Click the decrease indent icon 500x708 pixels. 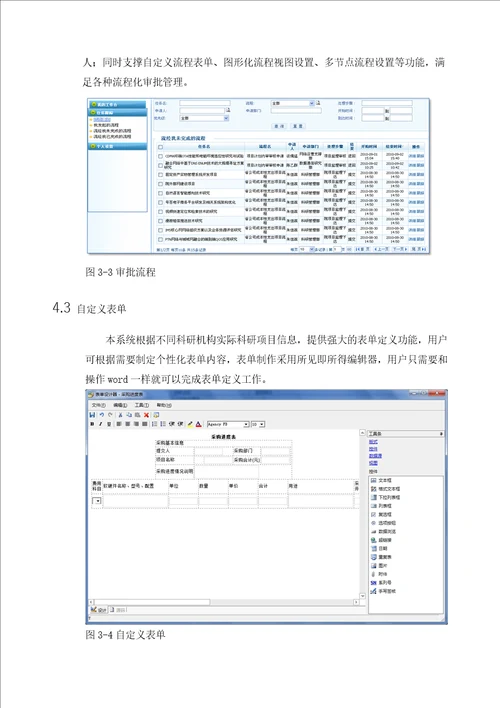[172, 424]
